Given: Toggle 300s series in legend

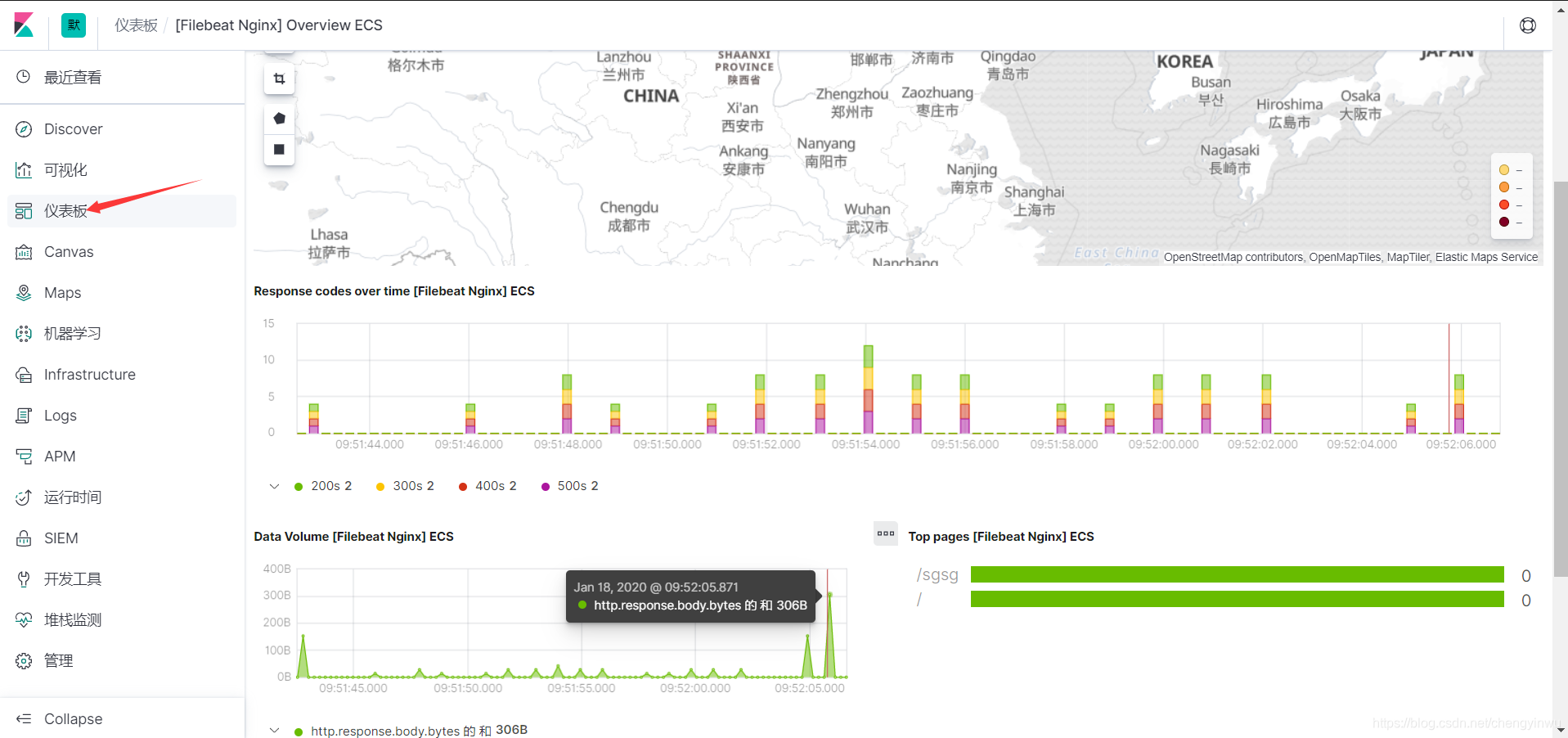Looking at the screenshot, I should pyautogui.click(x=405, y=486).
